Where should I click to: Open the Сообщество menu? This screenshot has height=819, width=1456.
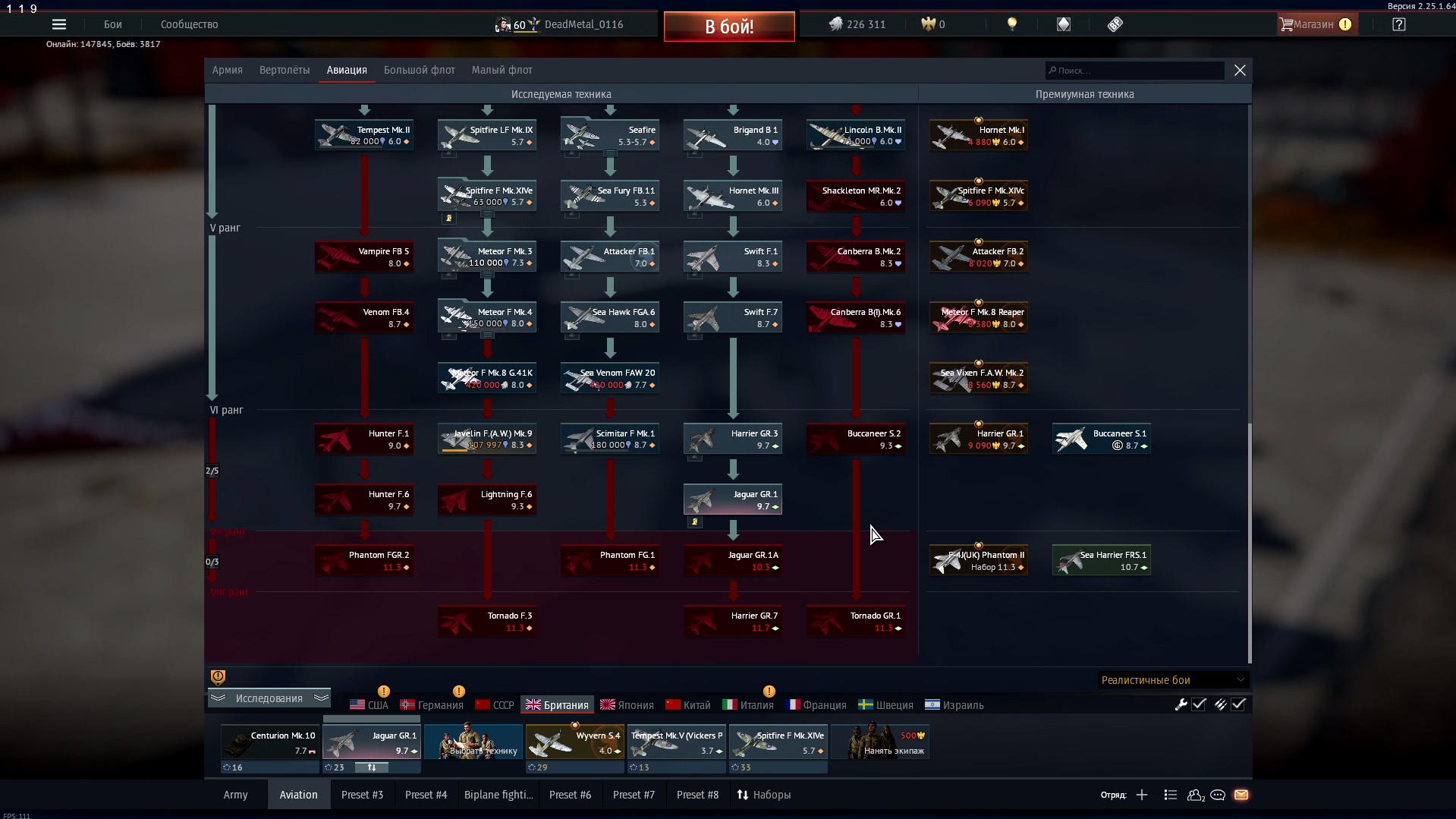190,24
